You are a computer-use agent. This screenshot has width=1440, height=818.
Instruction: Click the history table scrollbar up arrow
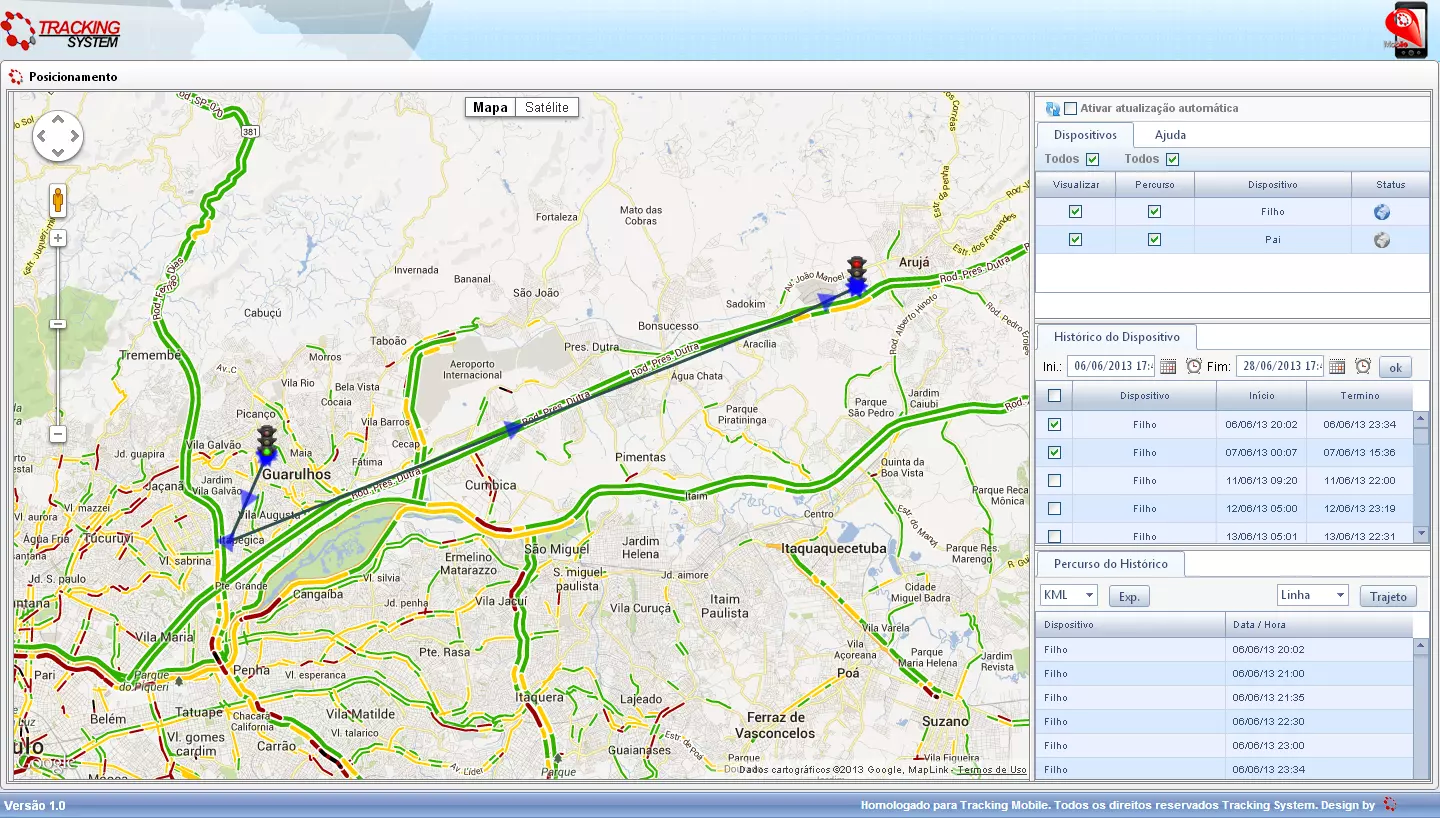pos(1421,418)
